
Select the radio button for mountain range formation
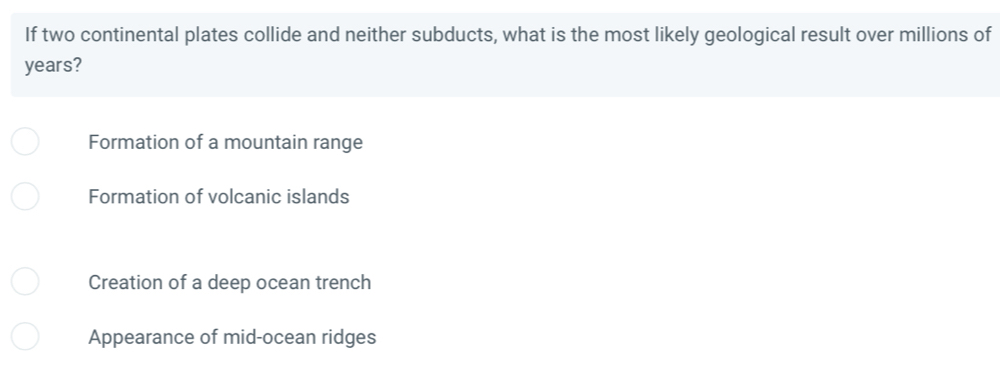coord(25,141)
